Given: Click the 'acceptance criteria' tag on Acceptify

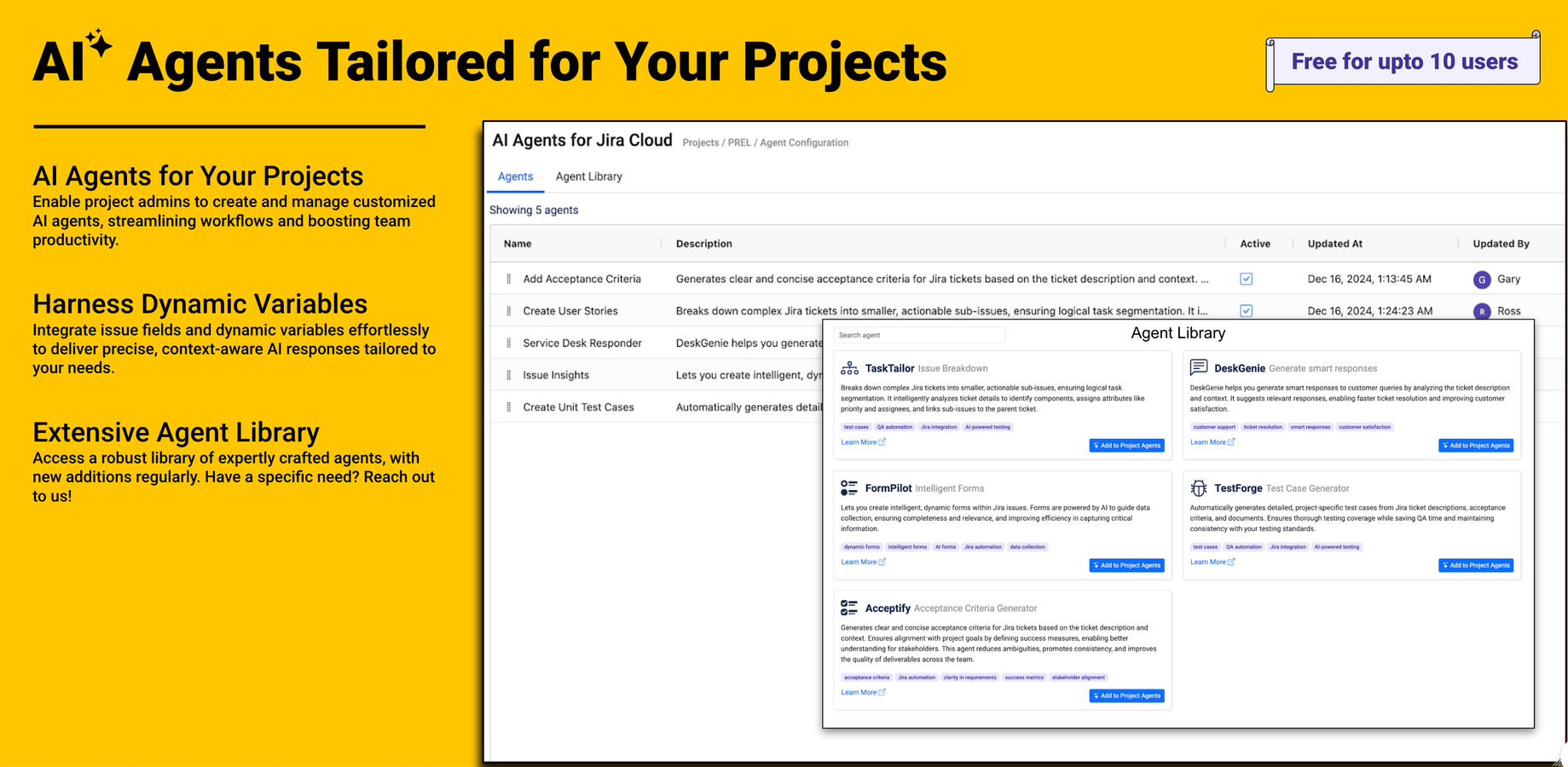Looking at the screenshot, I should pos(866,678).
